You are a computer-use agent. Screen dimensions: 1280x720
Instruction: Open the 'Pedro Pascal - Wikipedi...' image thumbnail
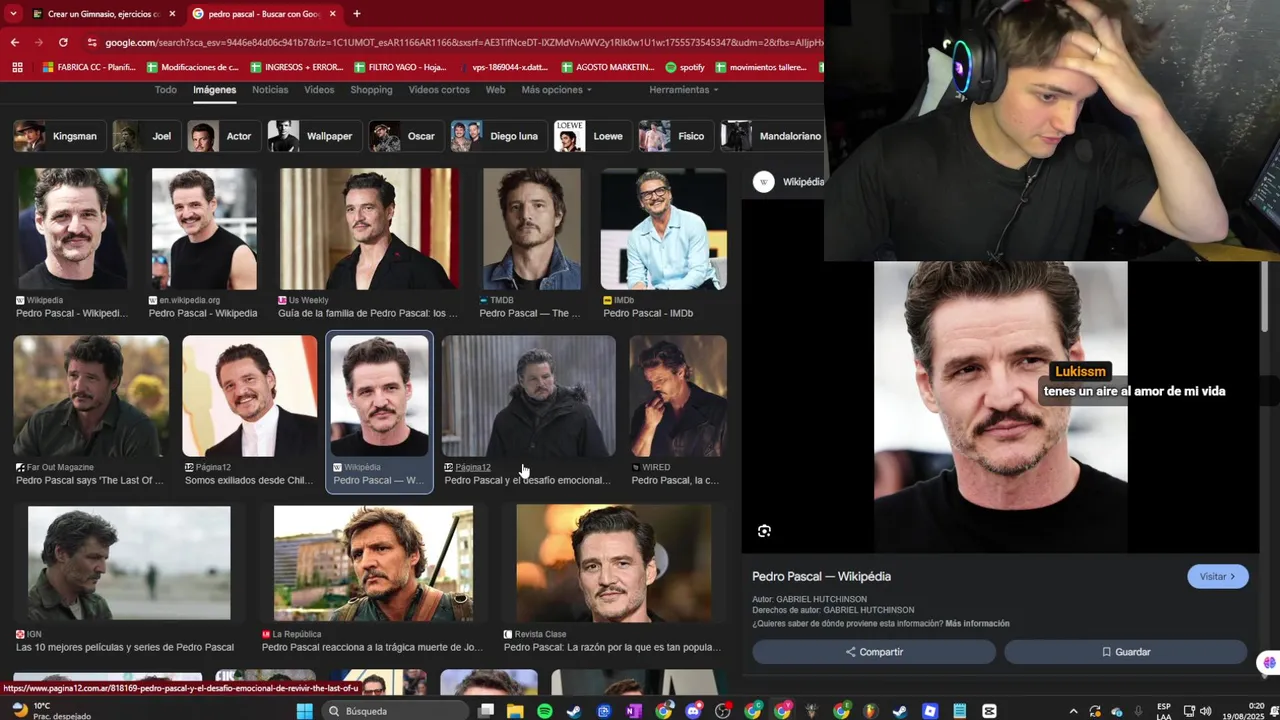click(x=72, y=229)
